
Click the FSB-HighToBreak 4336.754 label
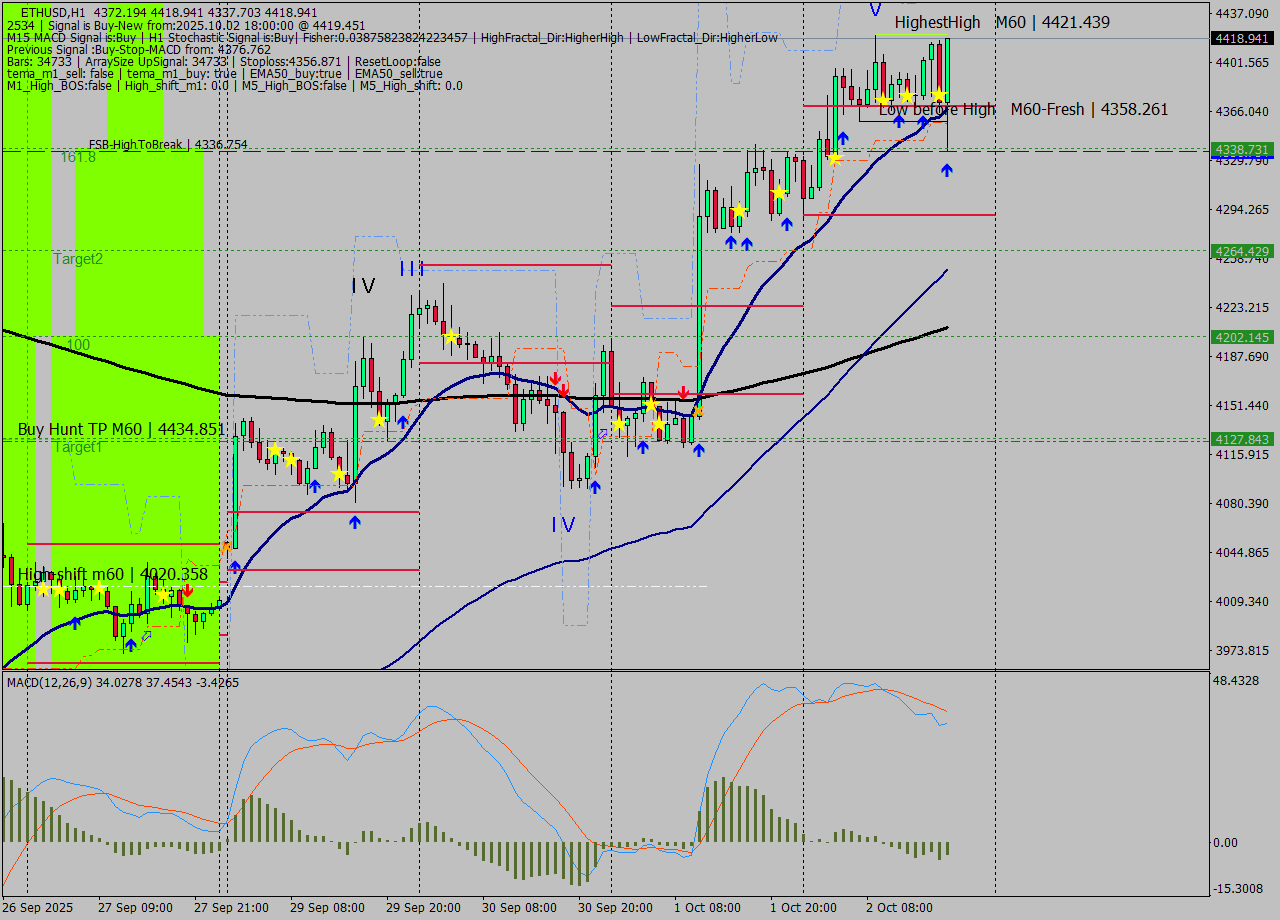coord(168,145)
